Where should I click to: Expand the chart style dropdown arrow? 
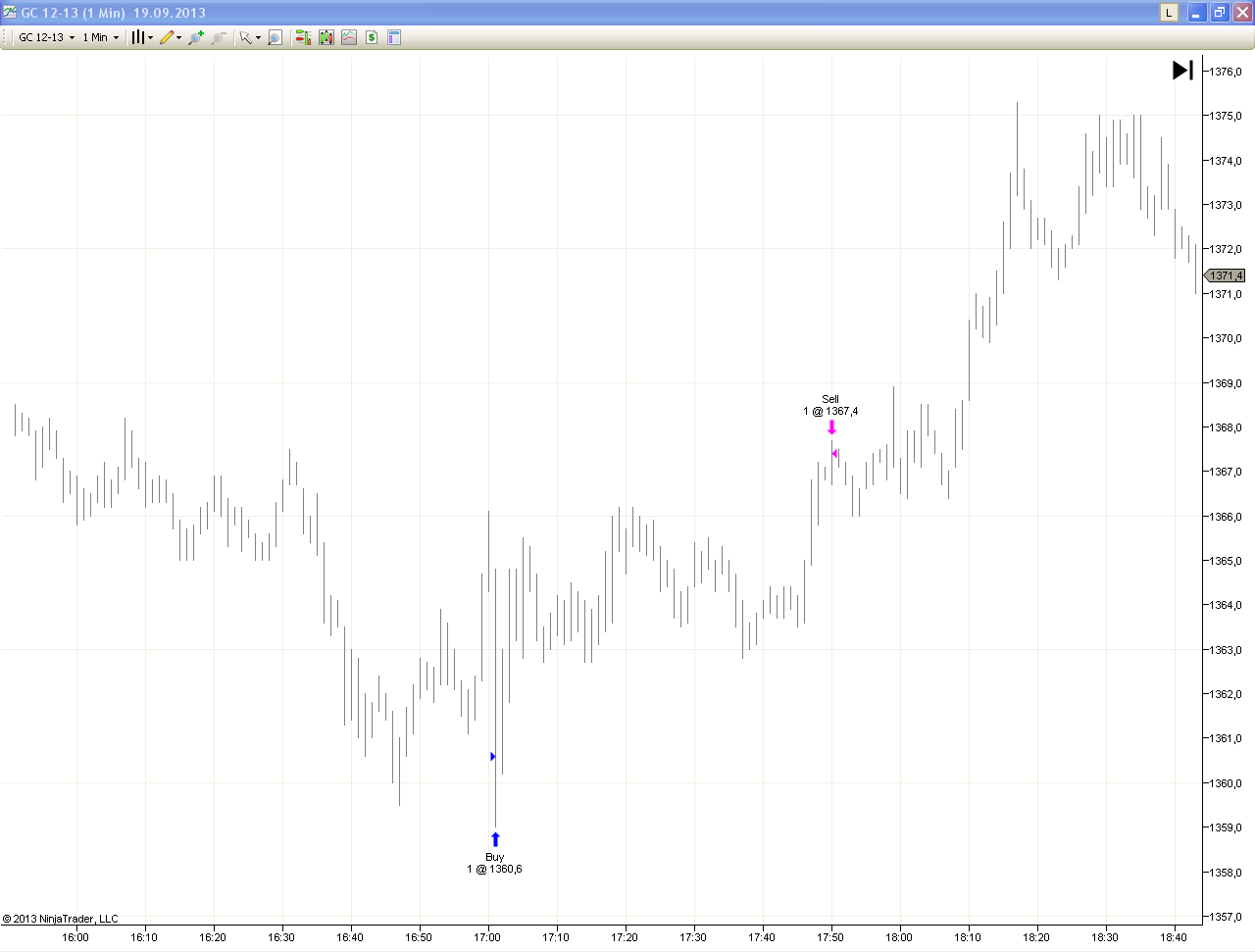point(150,37)
